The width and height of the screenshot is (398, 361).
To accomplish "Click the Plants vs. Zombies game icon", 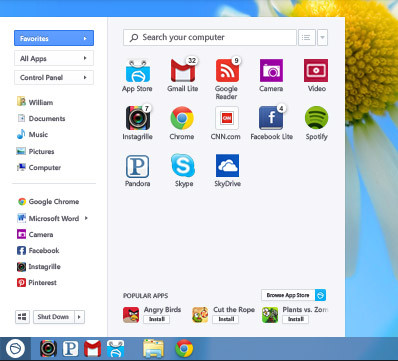I will pos(270,315).
